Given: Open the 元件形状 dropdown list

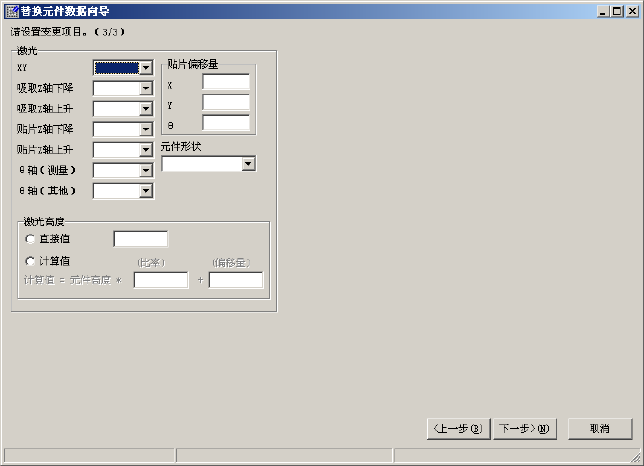Looking at the screenshot, I should pyautogui.click(x=209, y=164).
